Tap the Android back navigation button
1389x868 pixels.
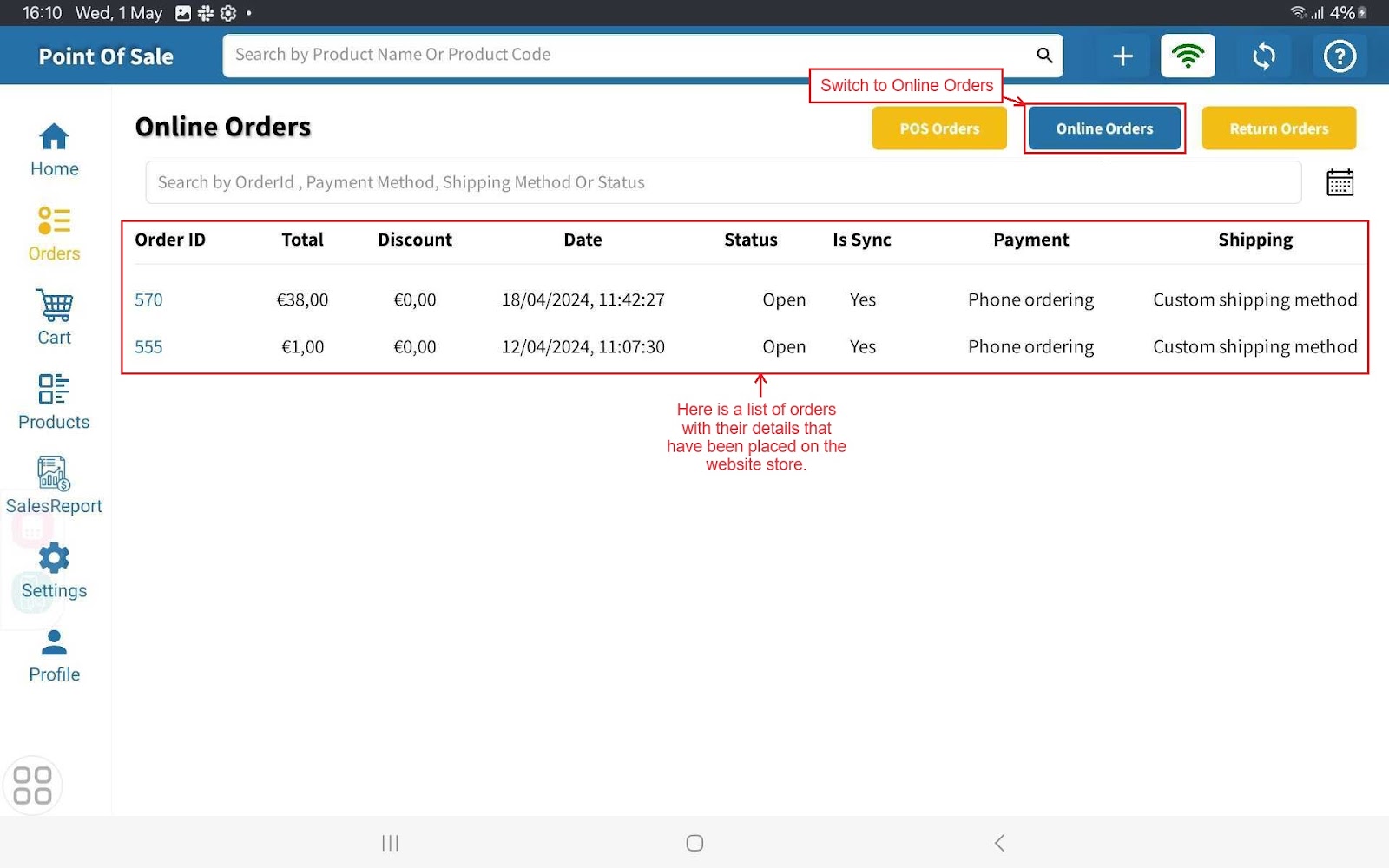coord(999,843)
